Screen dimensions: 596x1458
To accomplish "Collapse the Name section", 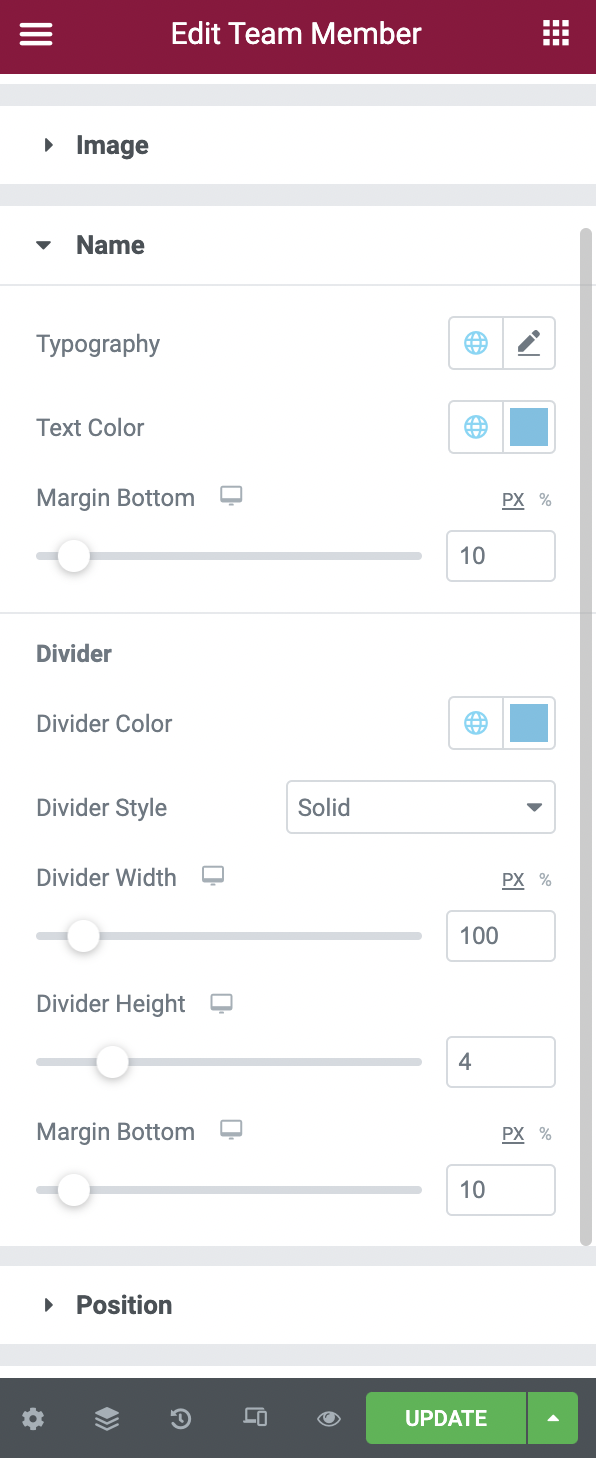I will (x=110, y=245).
